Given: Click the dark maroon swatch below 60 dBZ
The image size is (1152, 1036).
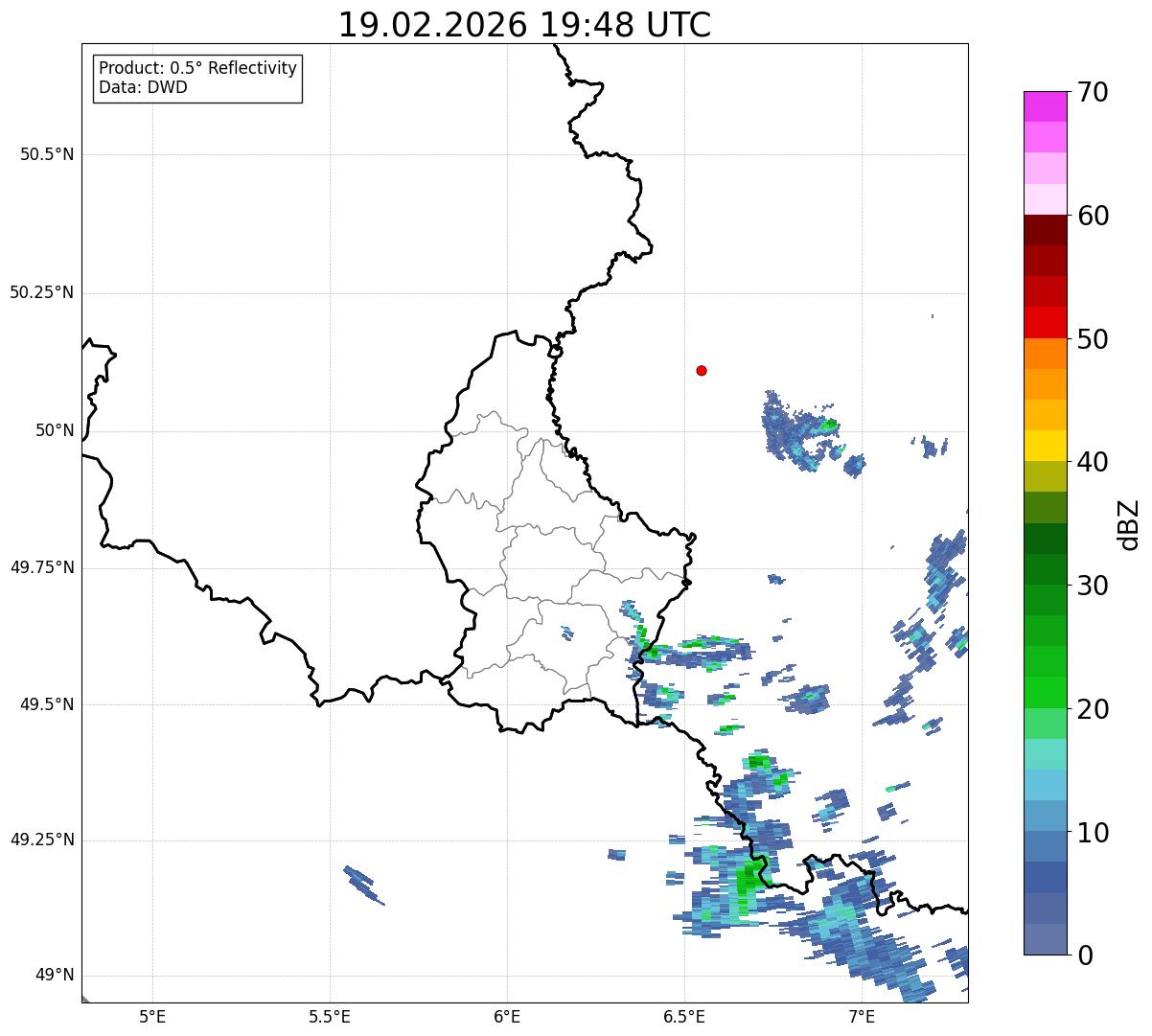Looking at the screenshot, I should tap(1045, 230).
